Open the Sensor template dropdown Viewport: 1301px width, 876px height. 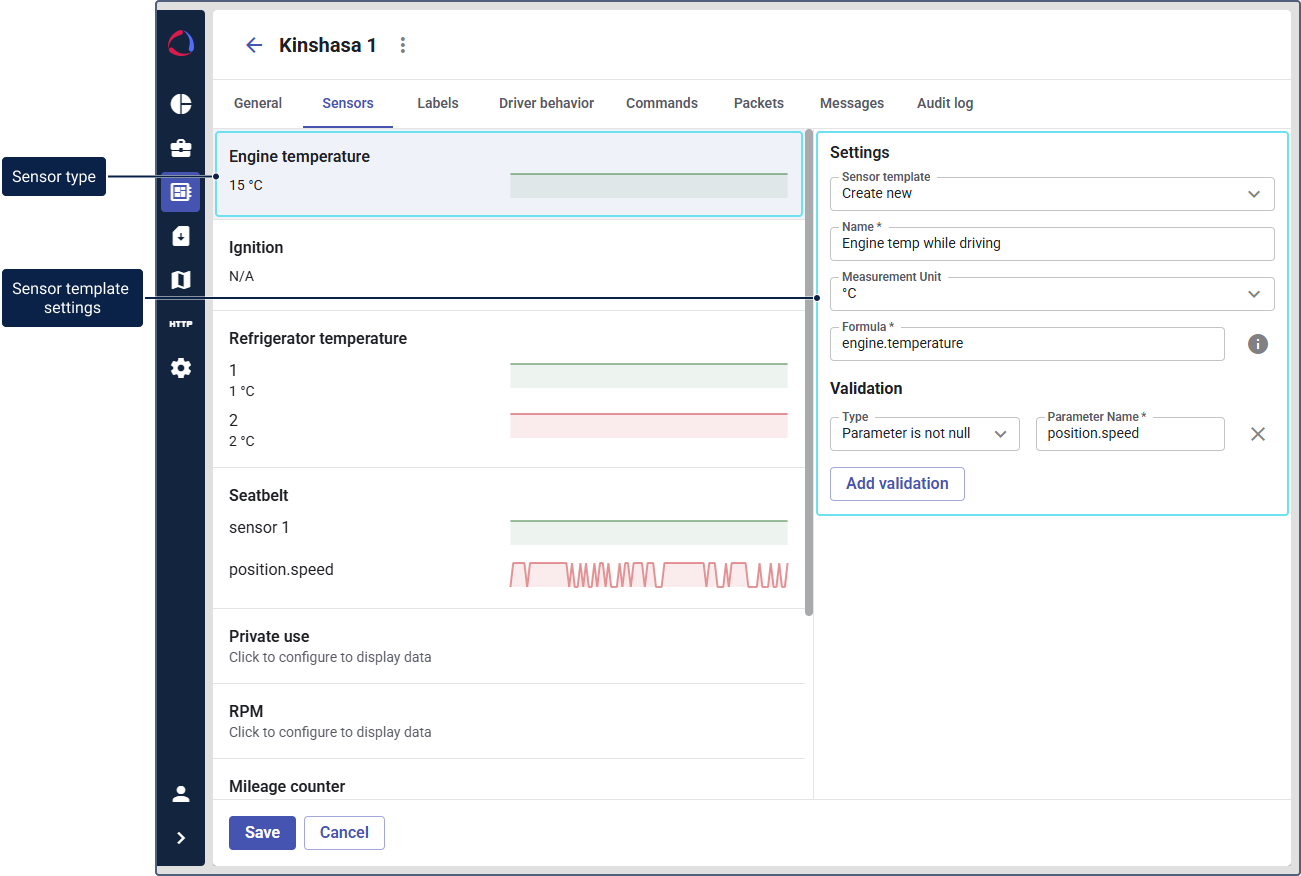1052,194
